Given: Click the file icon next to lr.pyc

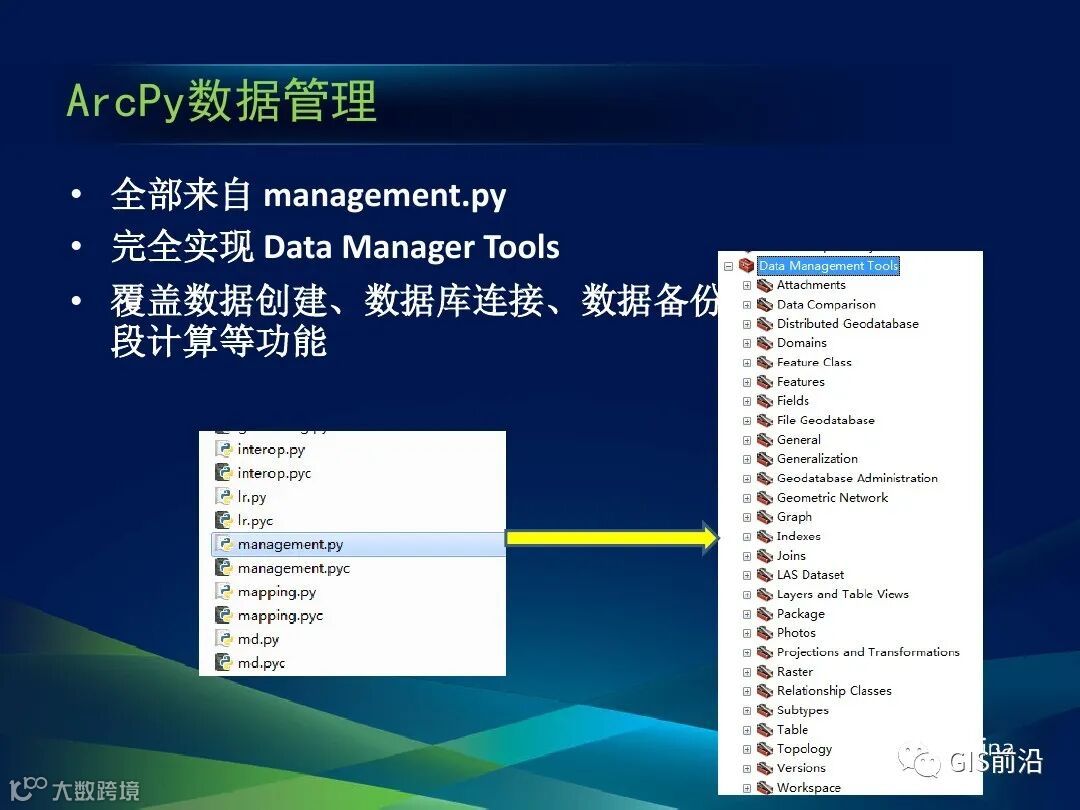Looking at the screenshot, I should 223,520.
